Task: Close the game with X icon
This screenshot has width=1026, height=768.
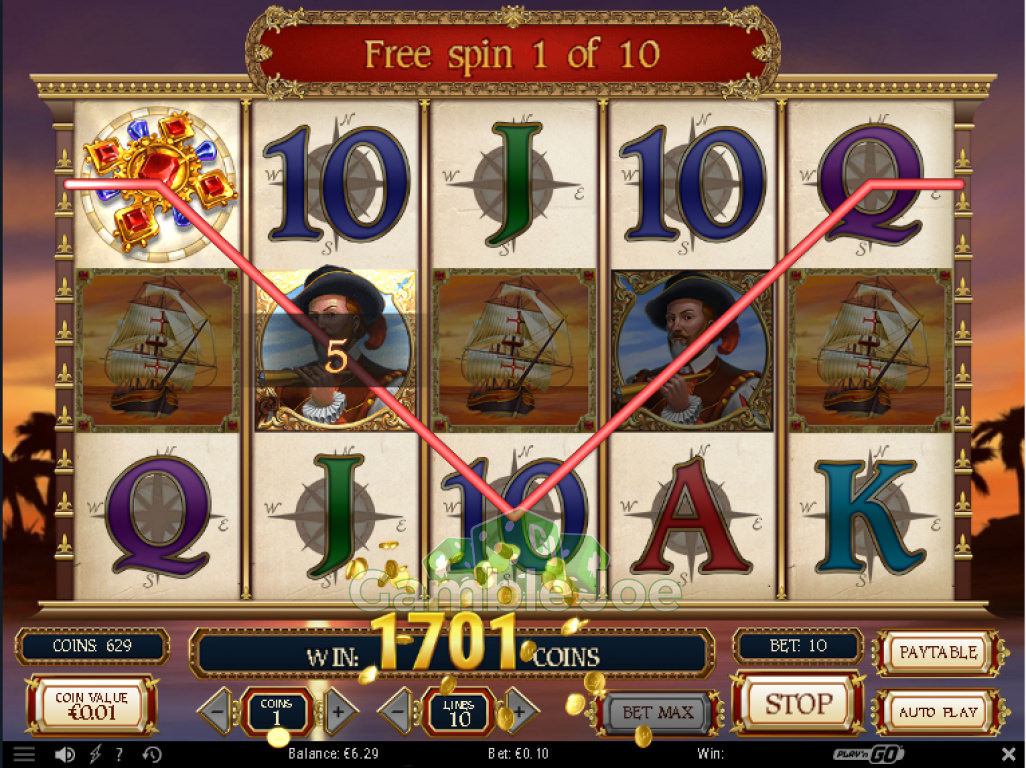Action: (1009, 754)
